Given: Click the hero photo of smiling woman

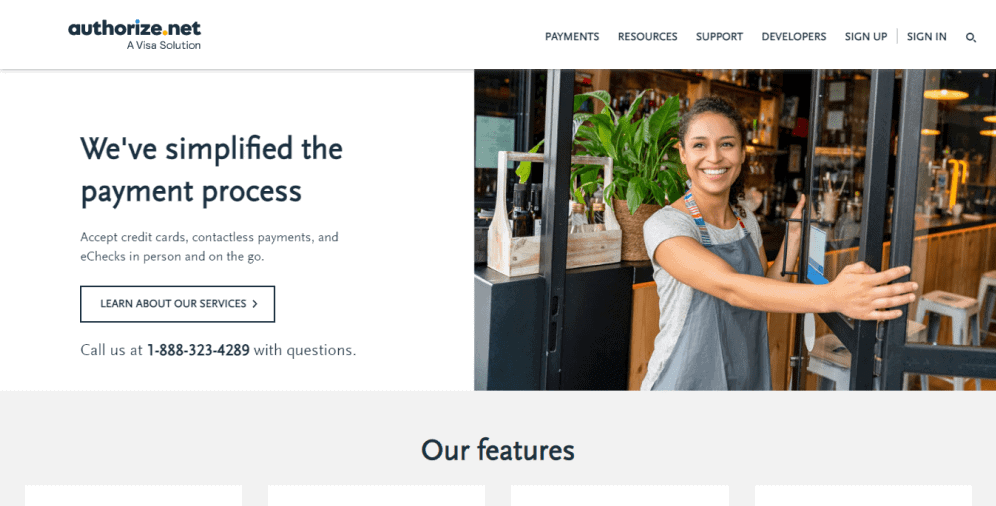Looking at the screenshot, I should (x=735, y=229).
